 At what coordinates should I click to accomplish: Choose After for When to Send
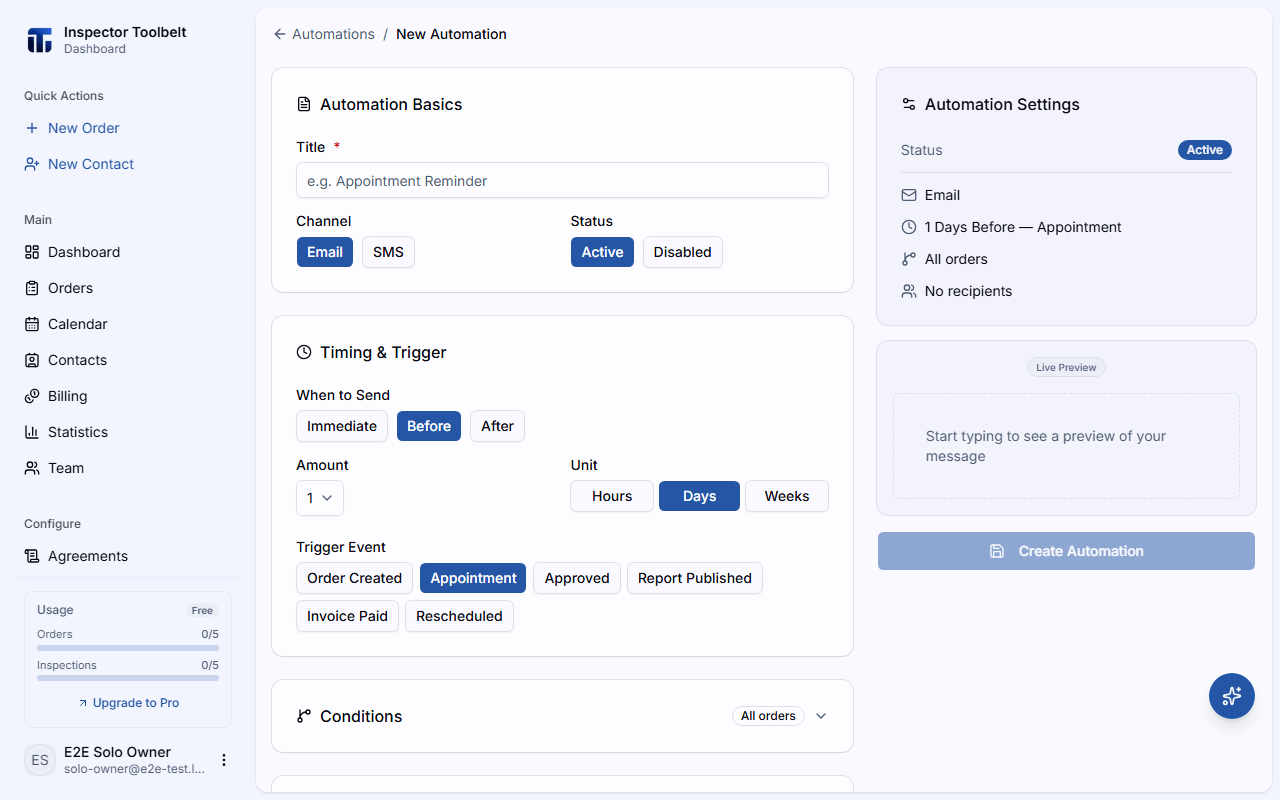tap(497, 426)
